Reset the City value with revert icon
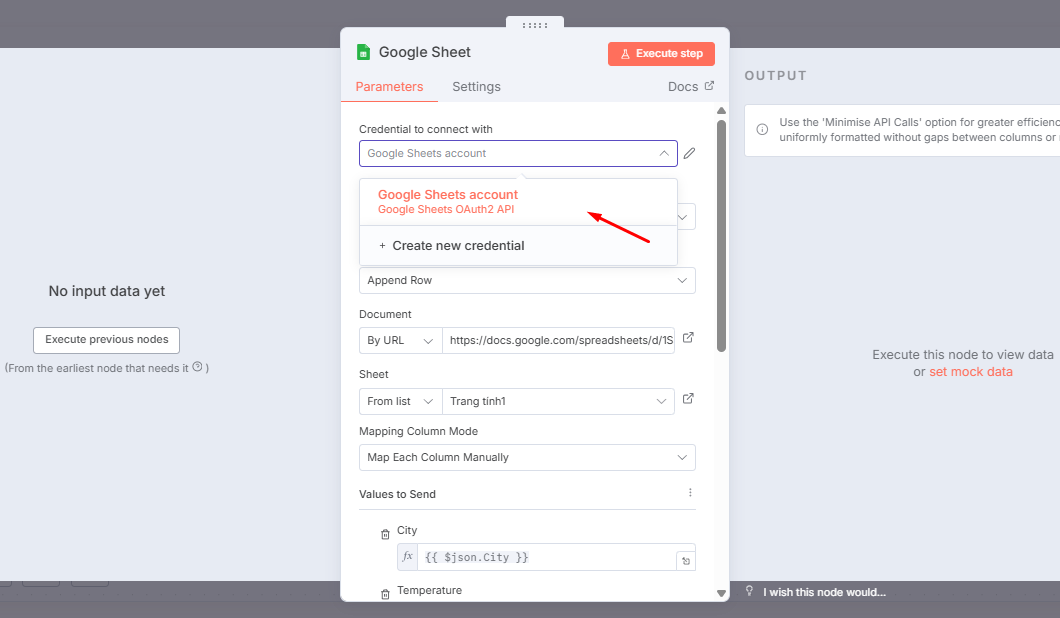Screen dimensions: 1060x618 pyautogui.click(x=686, y=561)
